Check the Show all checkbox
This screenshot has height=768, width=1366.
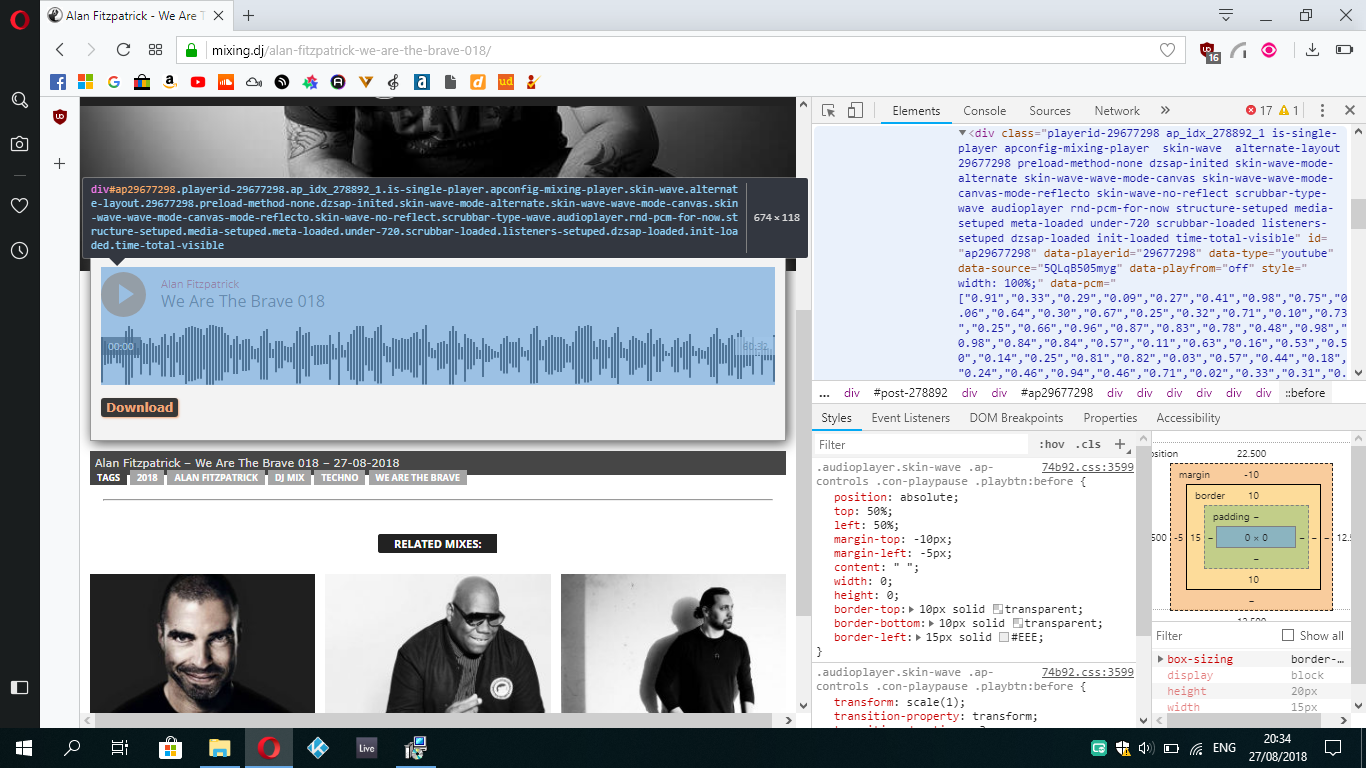1288,635
